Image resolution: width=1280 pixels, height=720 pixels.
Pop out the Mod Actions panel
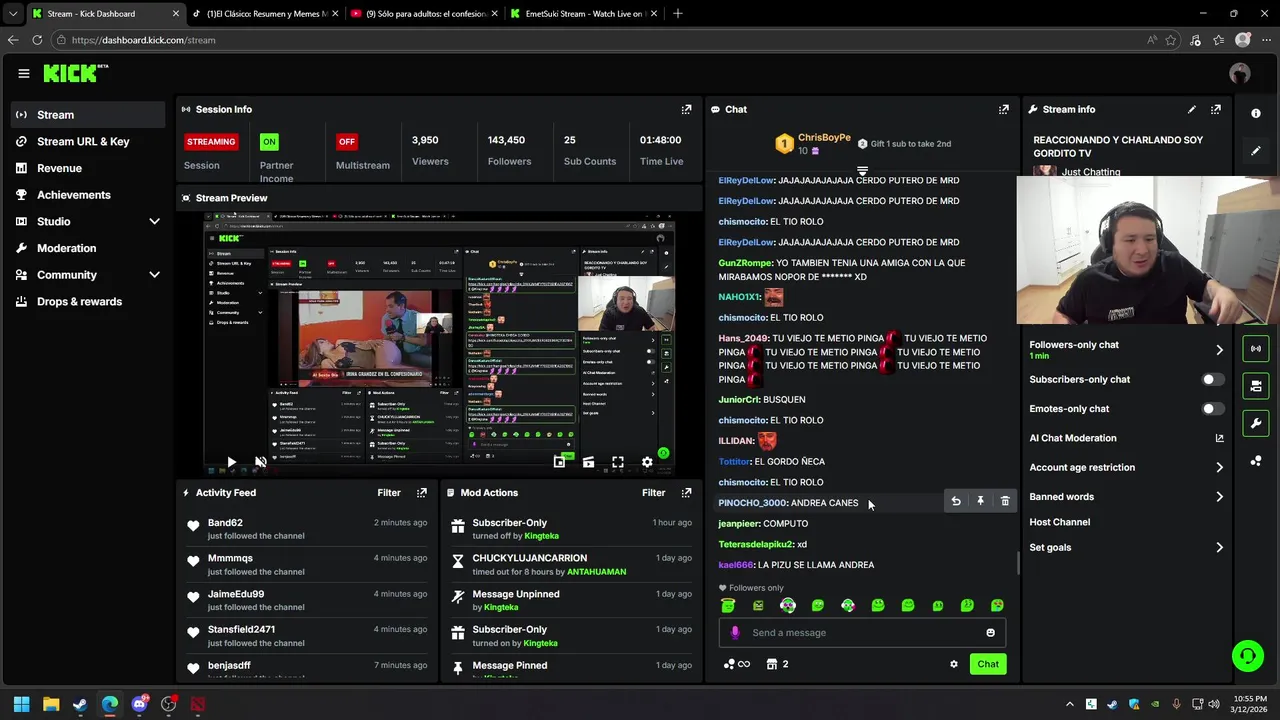coord(686,492)
